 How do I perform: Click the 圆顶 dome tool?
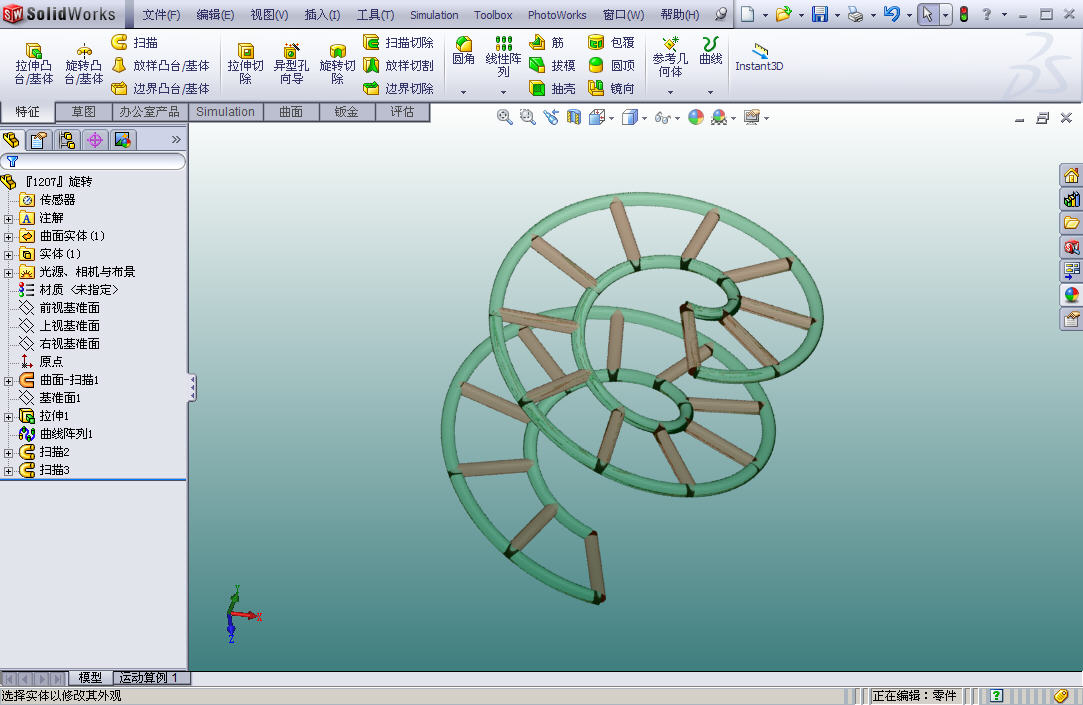pos(611,66)
